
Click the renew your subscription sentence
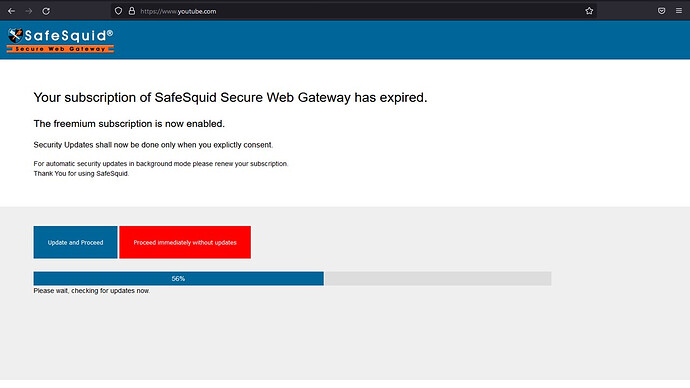[161, 164]
